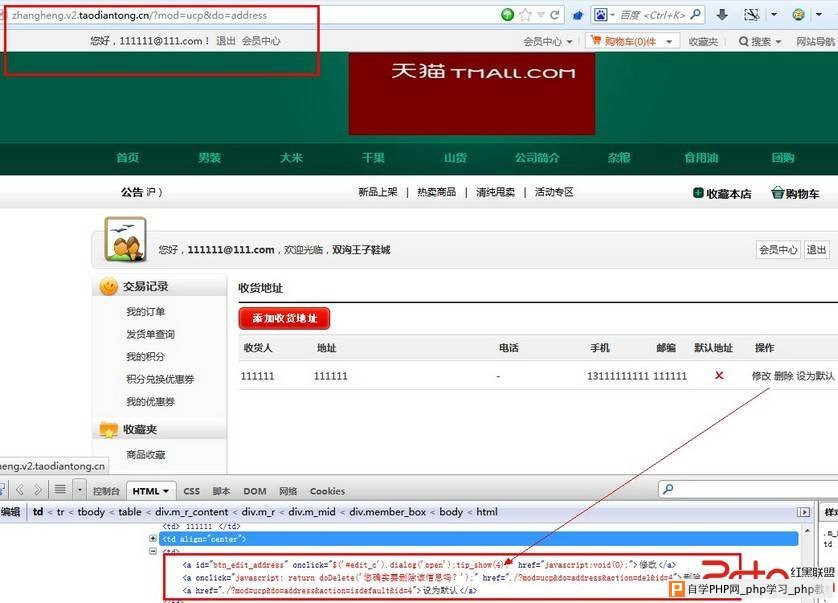This screenshot has width=838, height=603.
Task: Click the user avatar picture
Action: pyautogui.click(x=126, y=239)
